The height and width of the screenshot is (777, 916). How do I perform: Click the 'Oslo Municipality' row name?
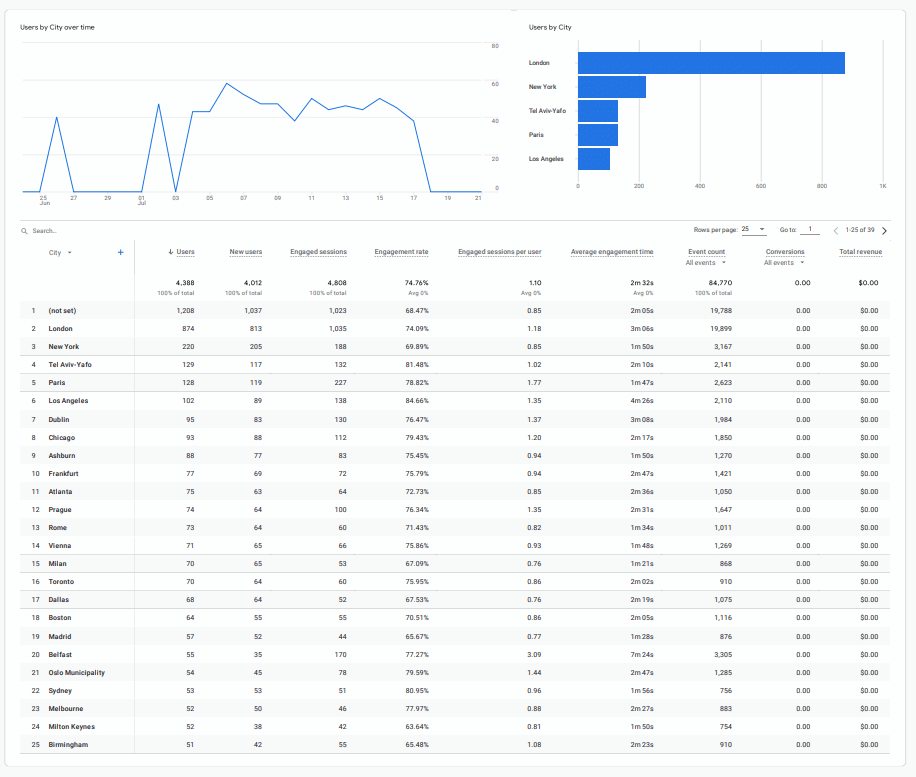pyautogui.click(x=77, y=673)
